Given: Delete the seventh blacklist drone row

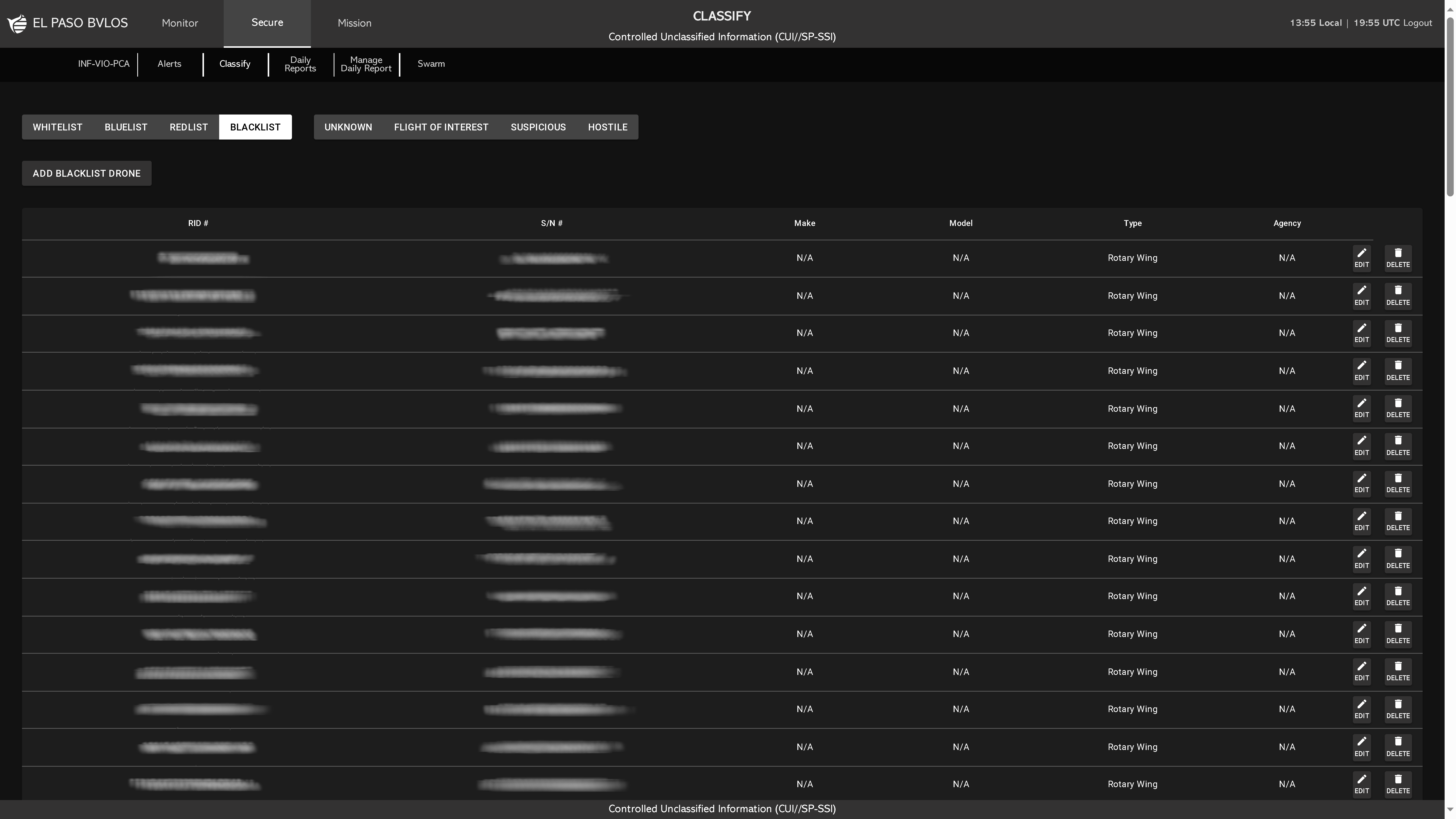Looking at the screenshot, I should point(1398,484).
